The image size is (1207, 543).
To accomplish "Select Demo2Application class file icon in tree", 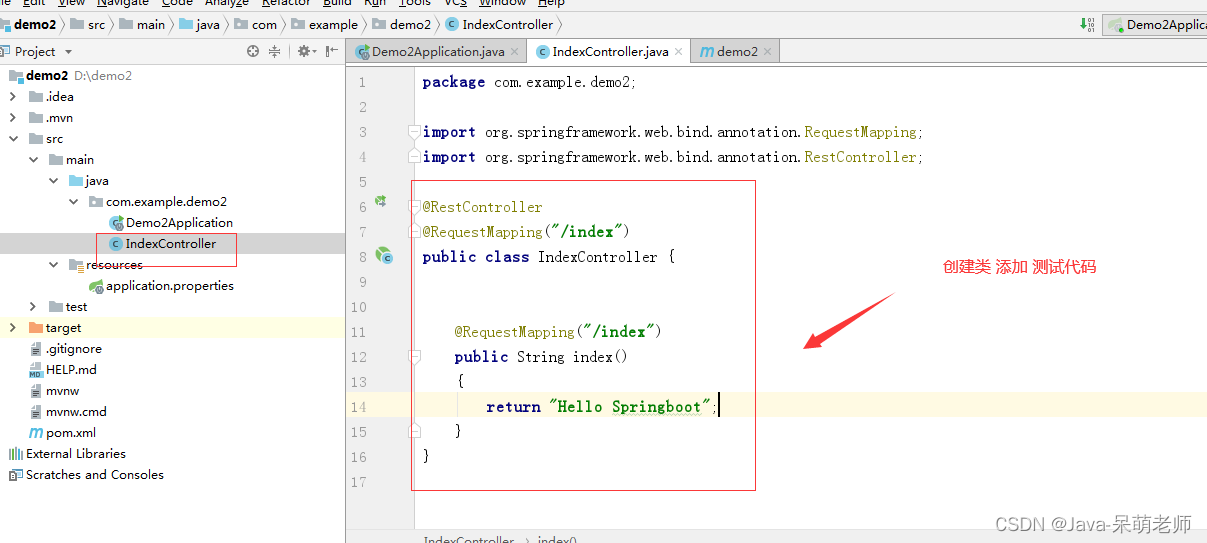I will (x=116, y=223).
